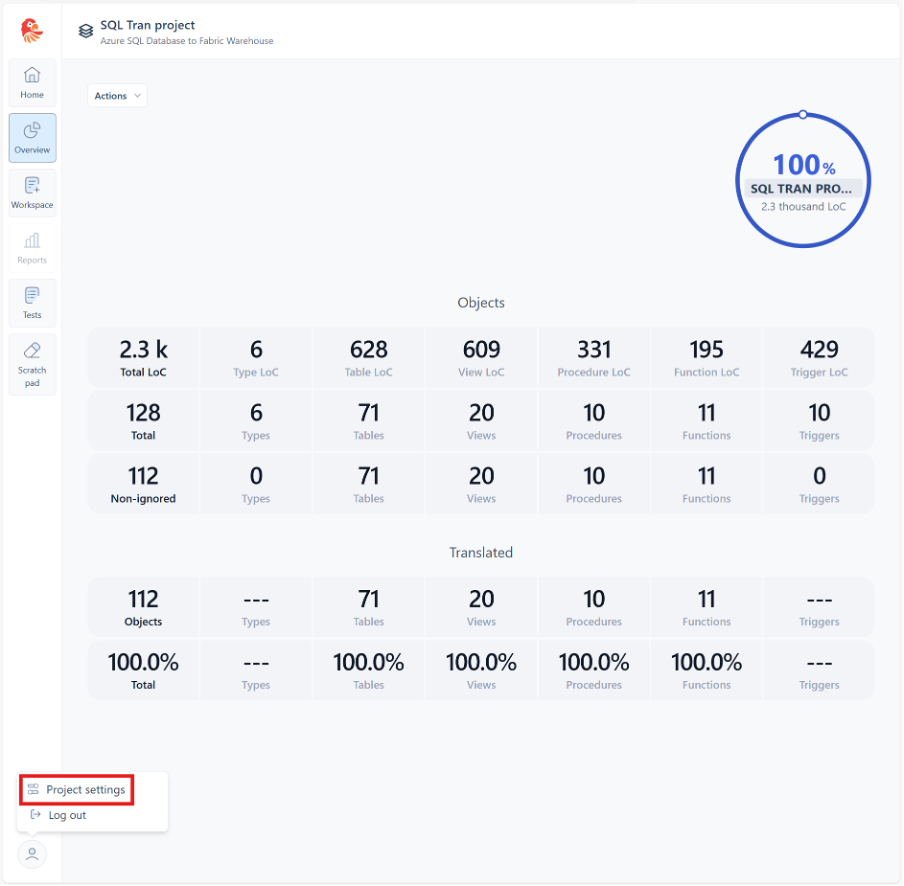904x886 pixels.
Task: Click the 100.0% translated Views card
Action: click(x=481, y=670)
